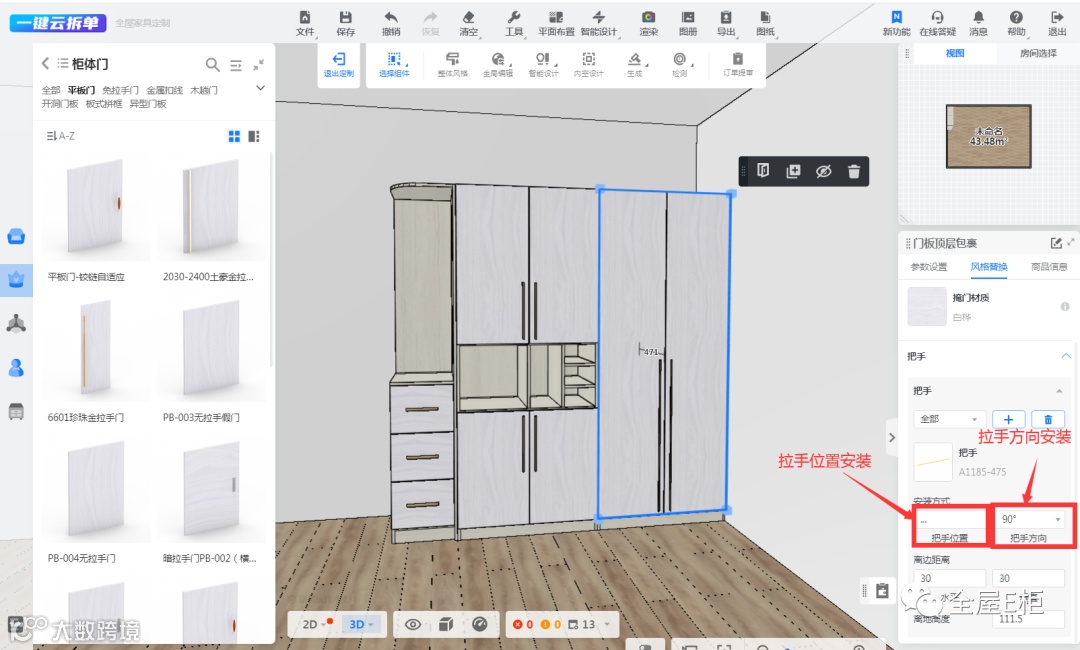Open 智能设计 in the sub-toolbar
The width and height of the screenshot is (1080, 650).
point(543,65)
